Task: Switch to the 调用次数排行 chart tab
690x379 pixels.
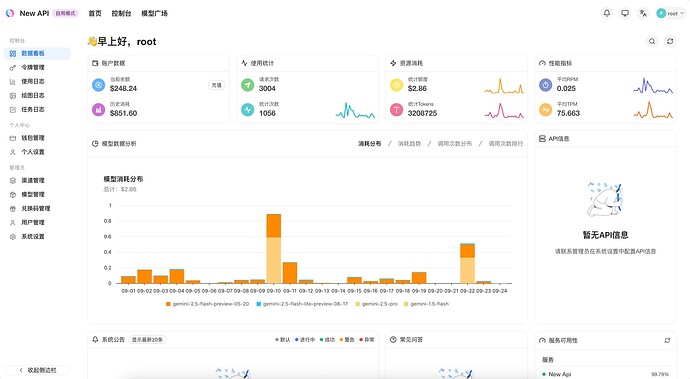Action: click(x=506, y=144)
